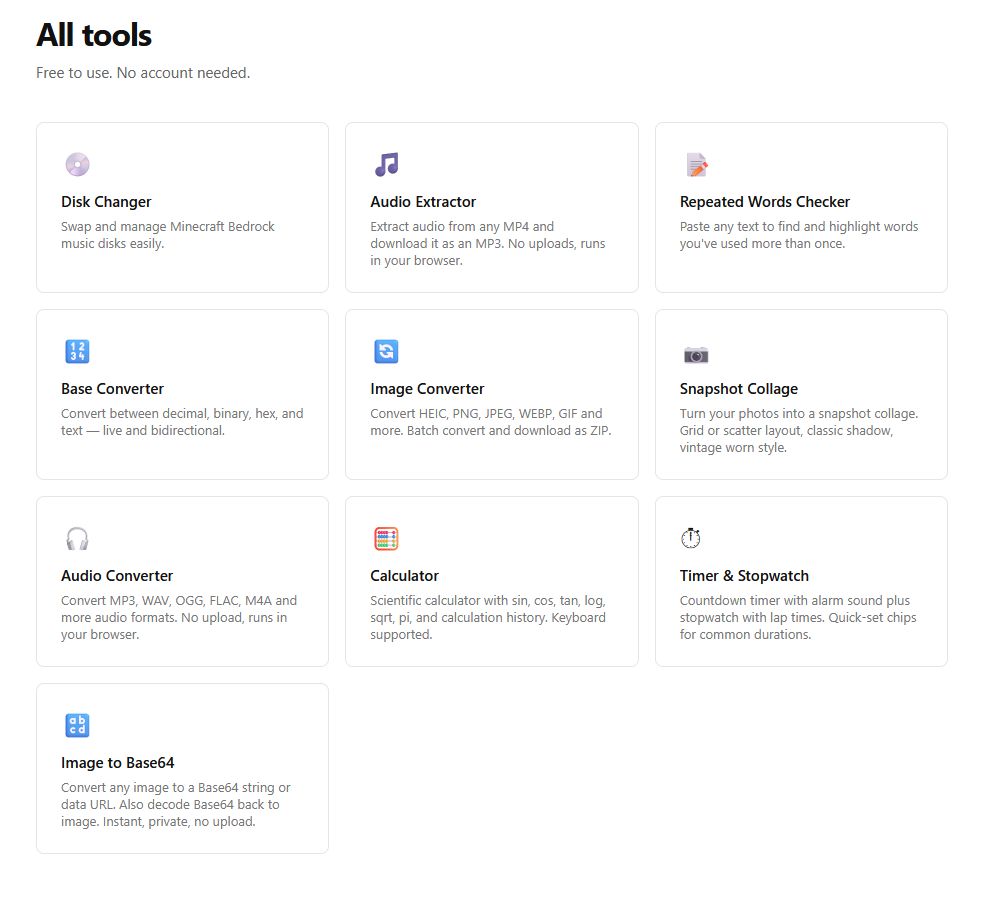This screenshot has height=915, width=1005.
Task: Open the Repeated Words Checker title
Action: [x=765, y=202]
